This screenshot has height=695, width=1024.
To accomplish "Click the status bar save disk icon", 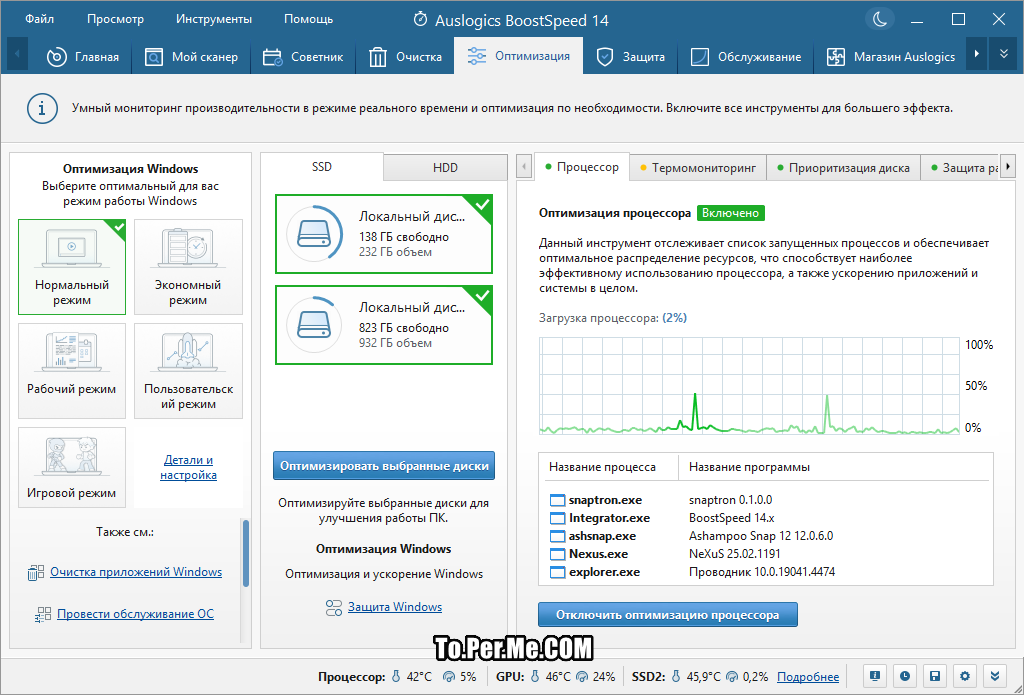I will coord(935,676).
